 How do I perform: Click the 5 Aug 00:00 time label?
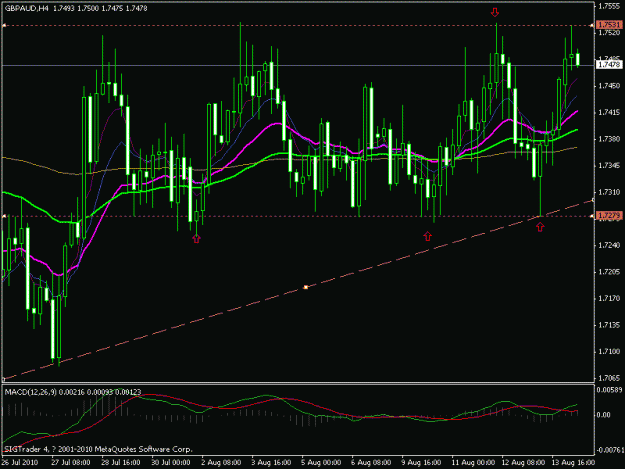point(321,462)
